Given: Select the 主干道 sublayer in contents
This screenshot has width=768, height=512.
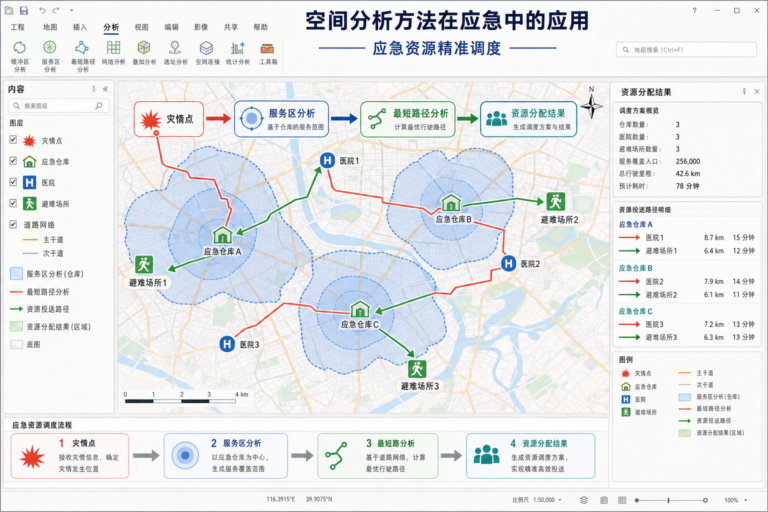Looking at the screenshot, I should [43, 240].
